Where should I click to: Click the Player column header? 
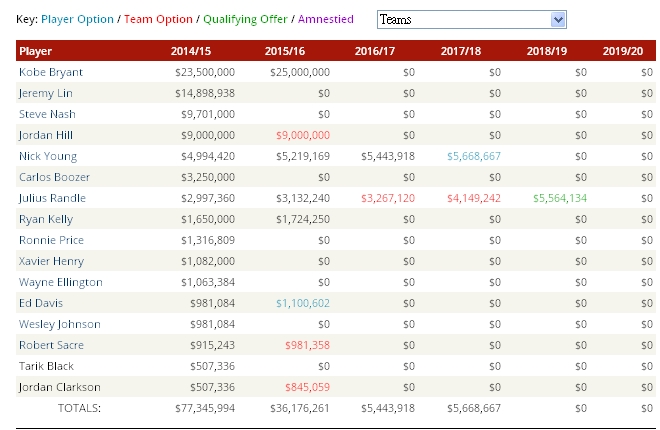[35, 51]
